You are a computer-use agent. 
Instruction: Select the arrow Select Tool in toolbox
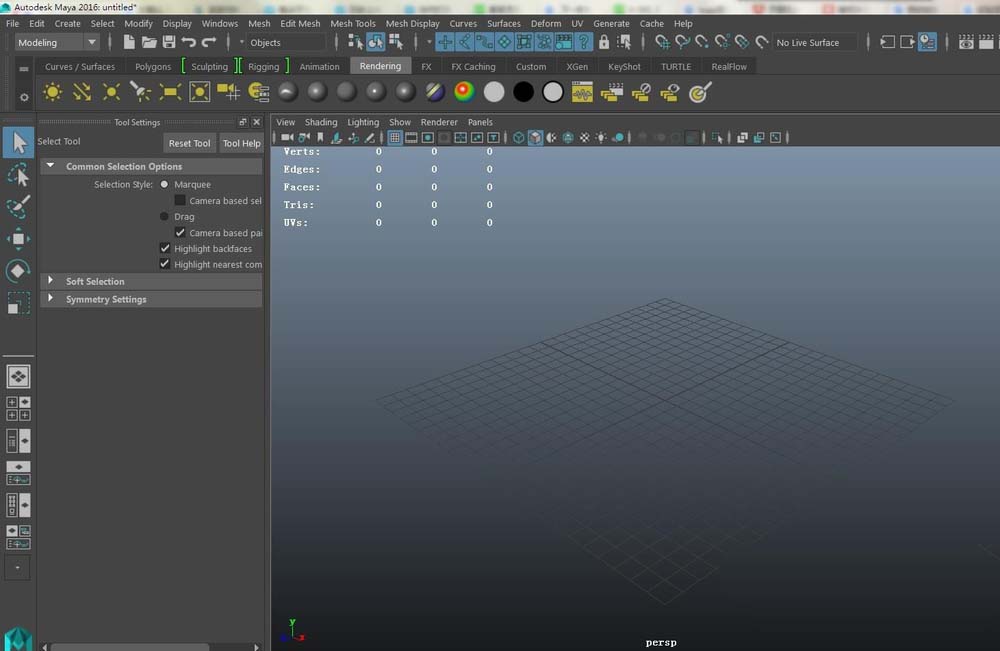click(18, 142)
